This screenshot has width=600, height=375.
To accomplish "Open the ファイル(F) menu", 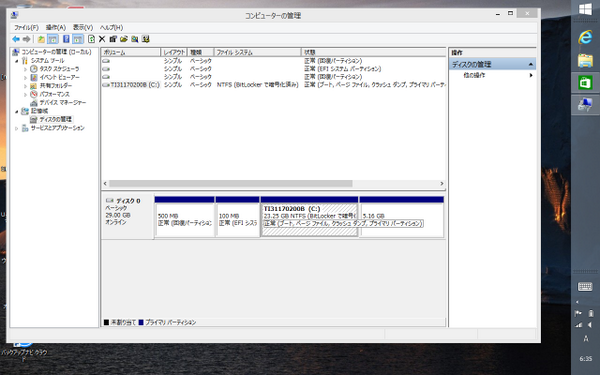I will click(x=26, y=28).
